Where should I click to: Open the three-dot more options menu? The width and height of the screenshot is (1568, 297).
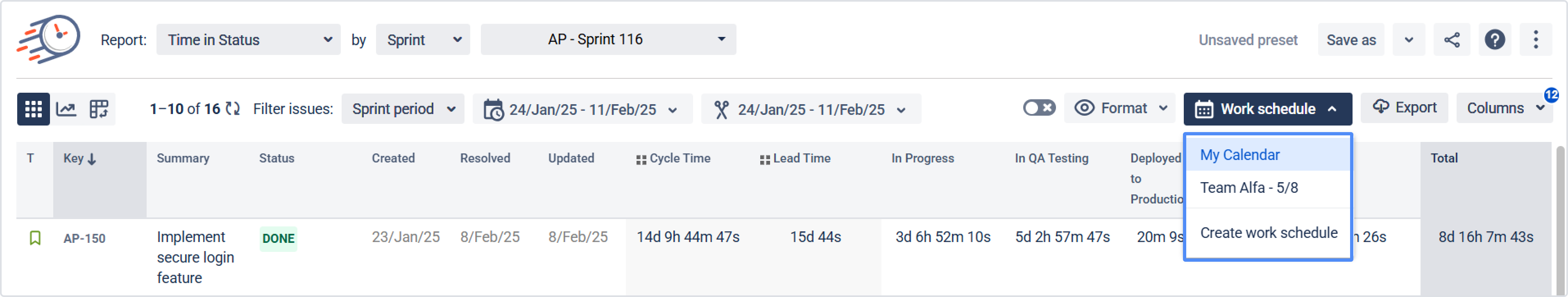click(1536, 40)
